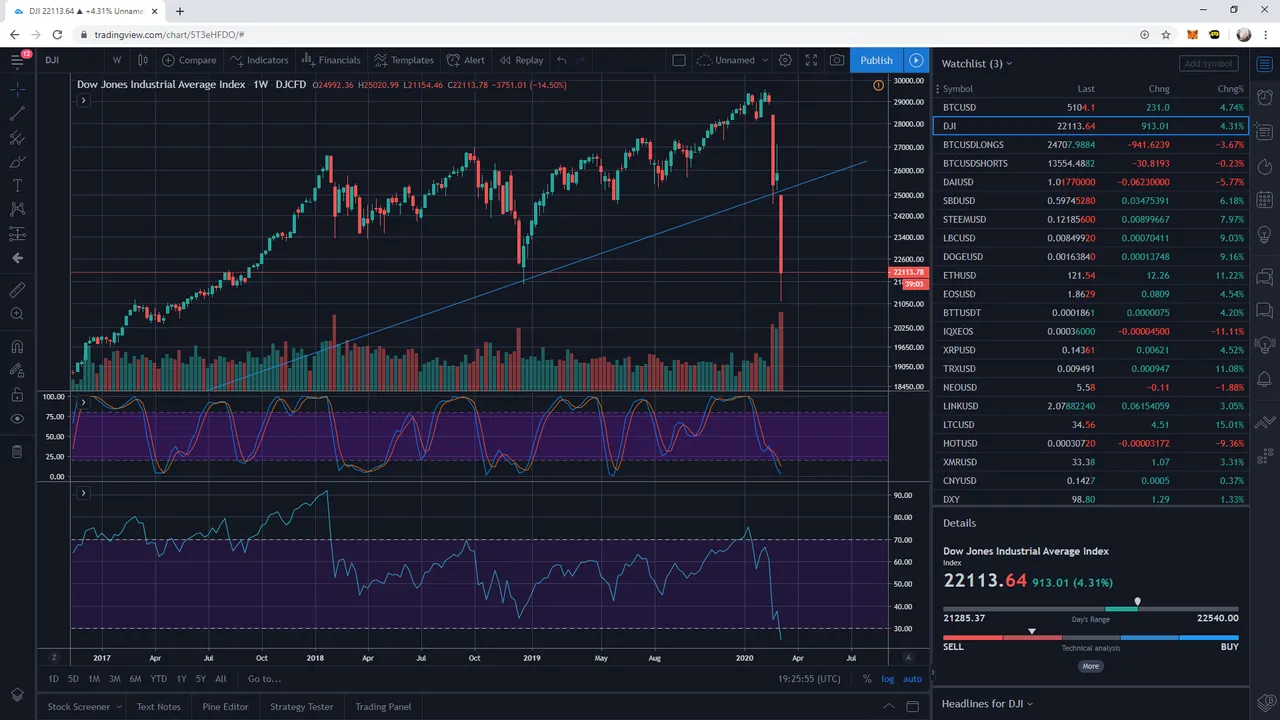Image resolution: width=1280 pixels, height=720 pixels.
Task: Select the pitchfork drawing tool
Action: point(17,138)
